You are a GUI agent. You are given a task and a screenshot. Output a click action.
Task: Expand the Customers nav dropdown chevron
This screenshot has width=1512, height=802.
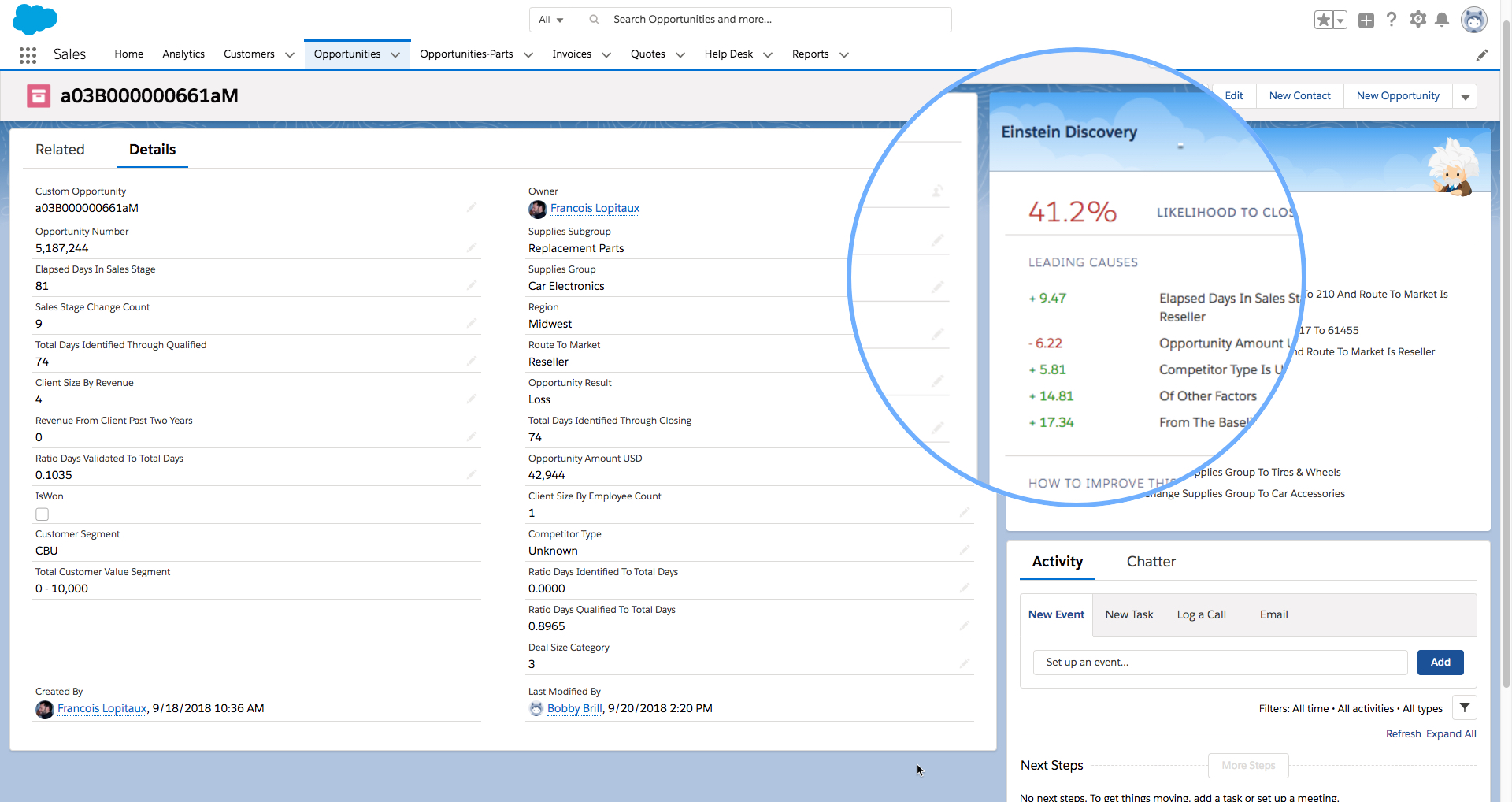(290, 54)
